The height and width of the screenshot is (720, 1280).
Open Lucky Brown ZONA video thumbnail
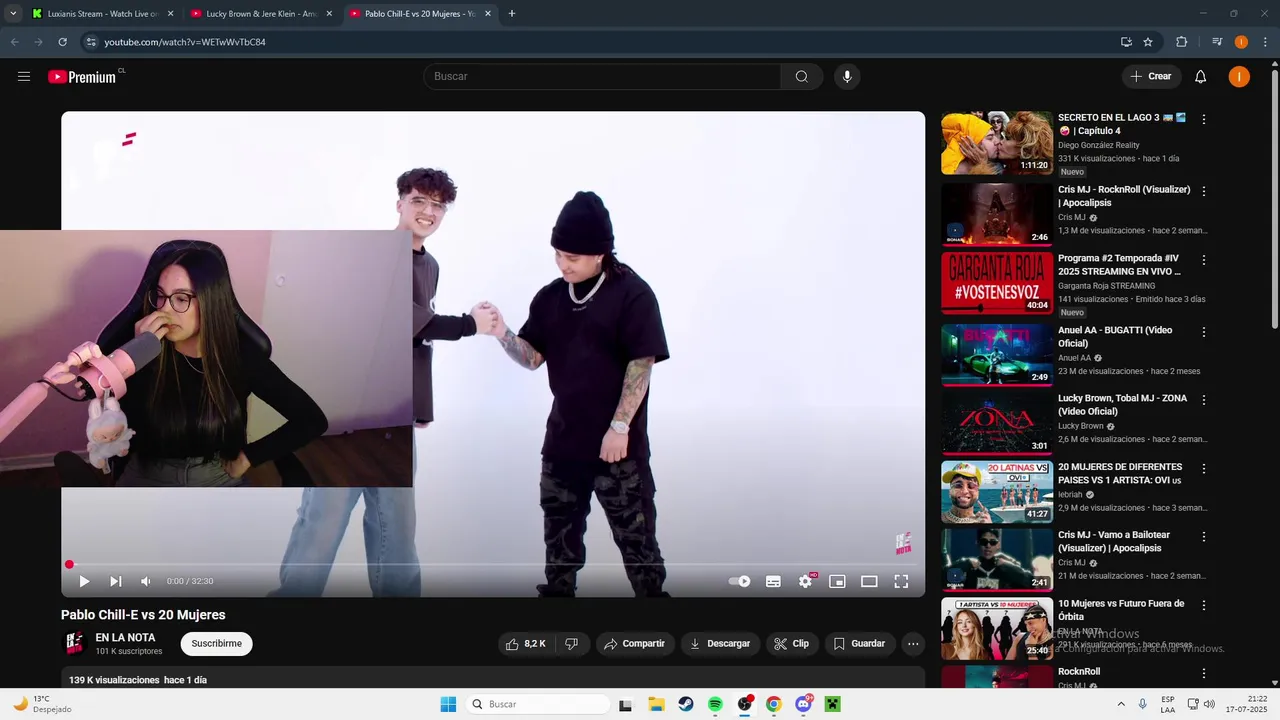[997, 423]
